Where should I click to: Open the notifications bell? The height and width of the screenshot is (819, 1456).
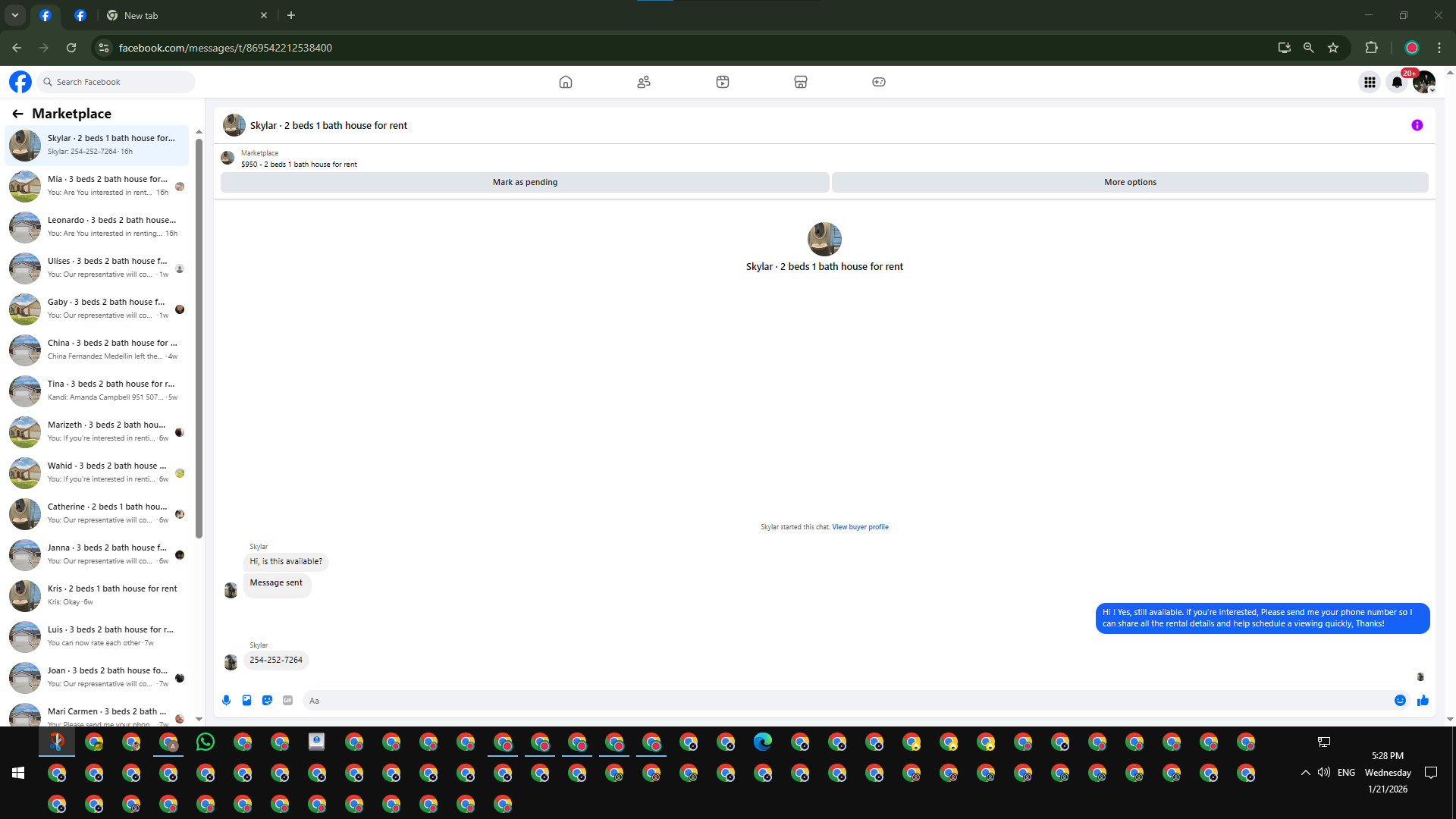(1397, 82)
